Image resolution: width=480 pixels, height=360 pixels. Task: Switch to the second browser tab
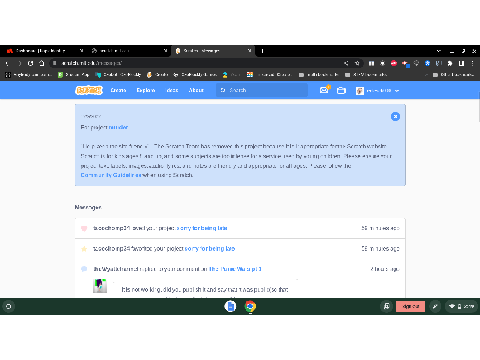129,51
